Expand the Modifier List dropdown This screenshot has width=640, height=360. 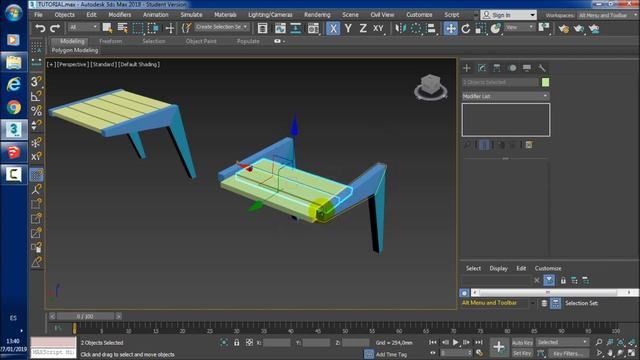505,96
